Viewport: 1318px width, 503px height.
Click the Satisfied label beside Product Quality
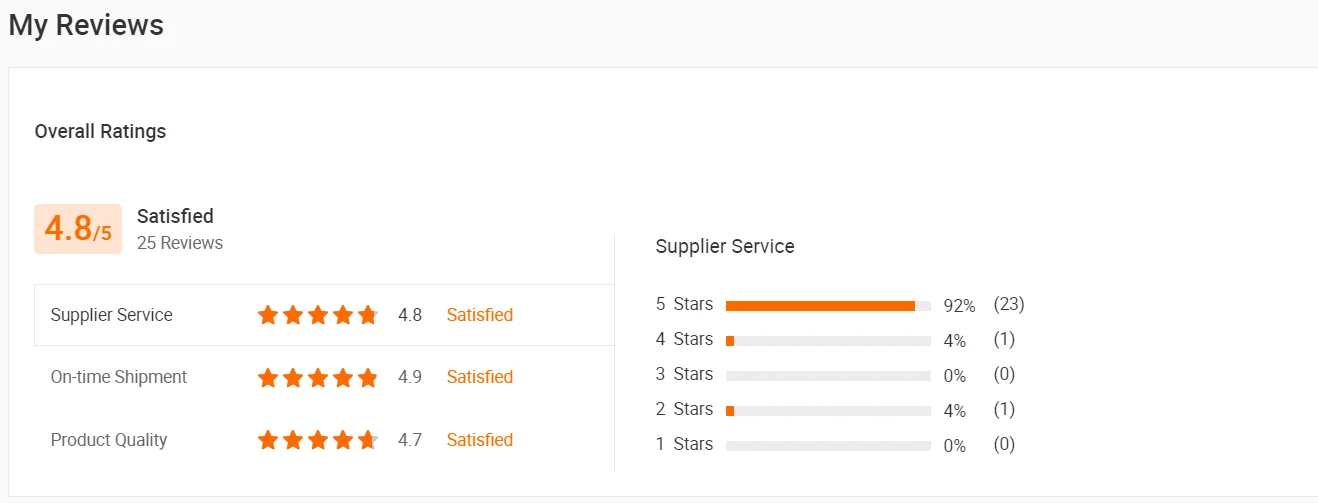coord(480,440)
